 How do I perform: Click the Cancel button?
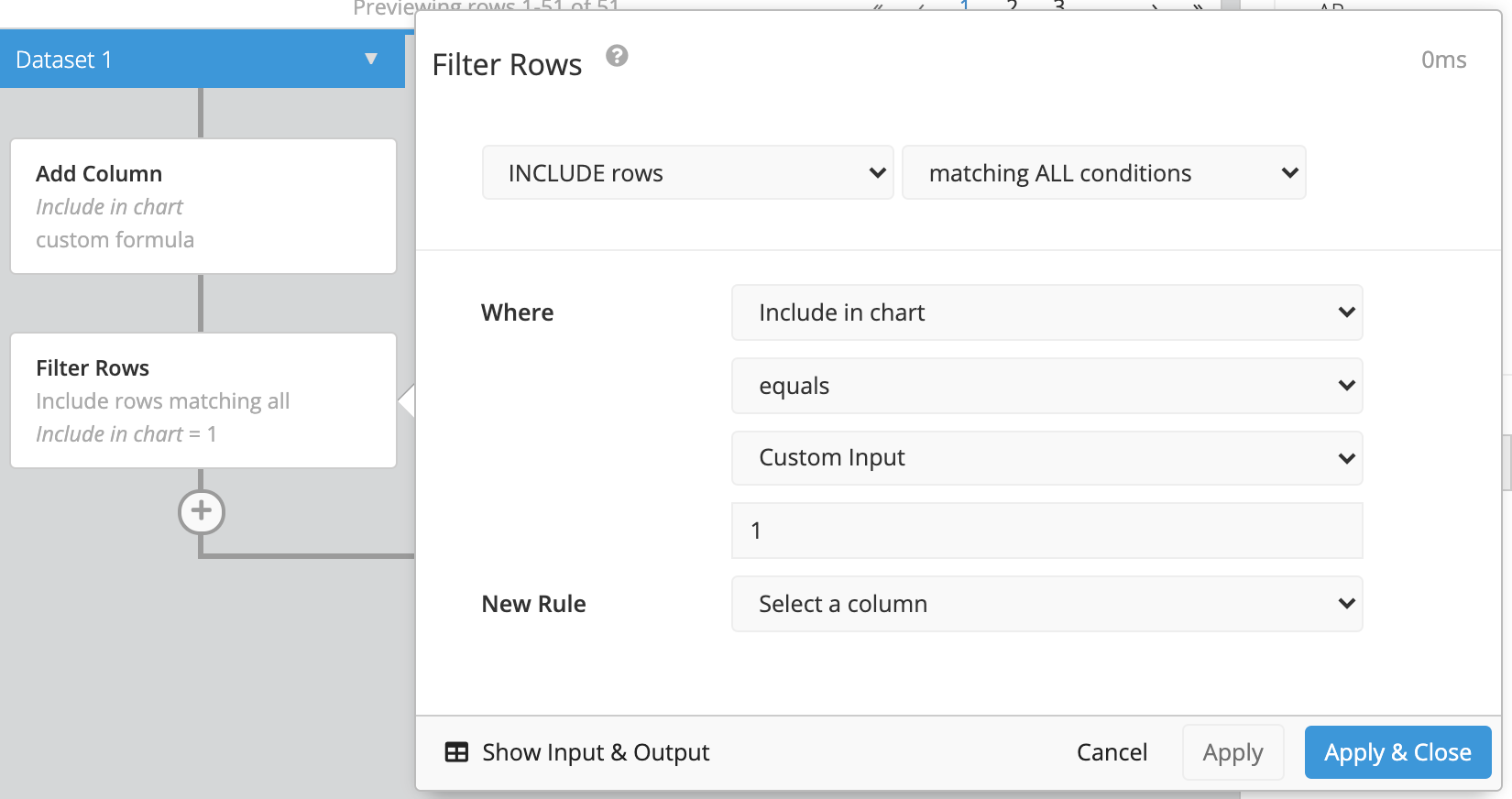tap(1112, 752)
